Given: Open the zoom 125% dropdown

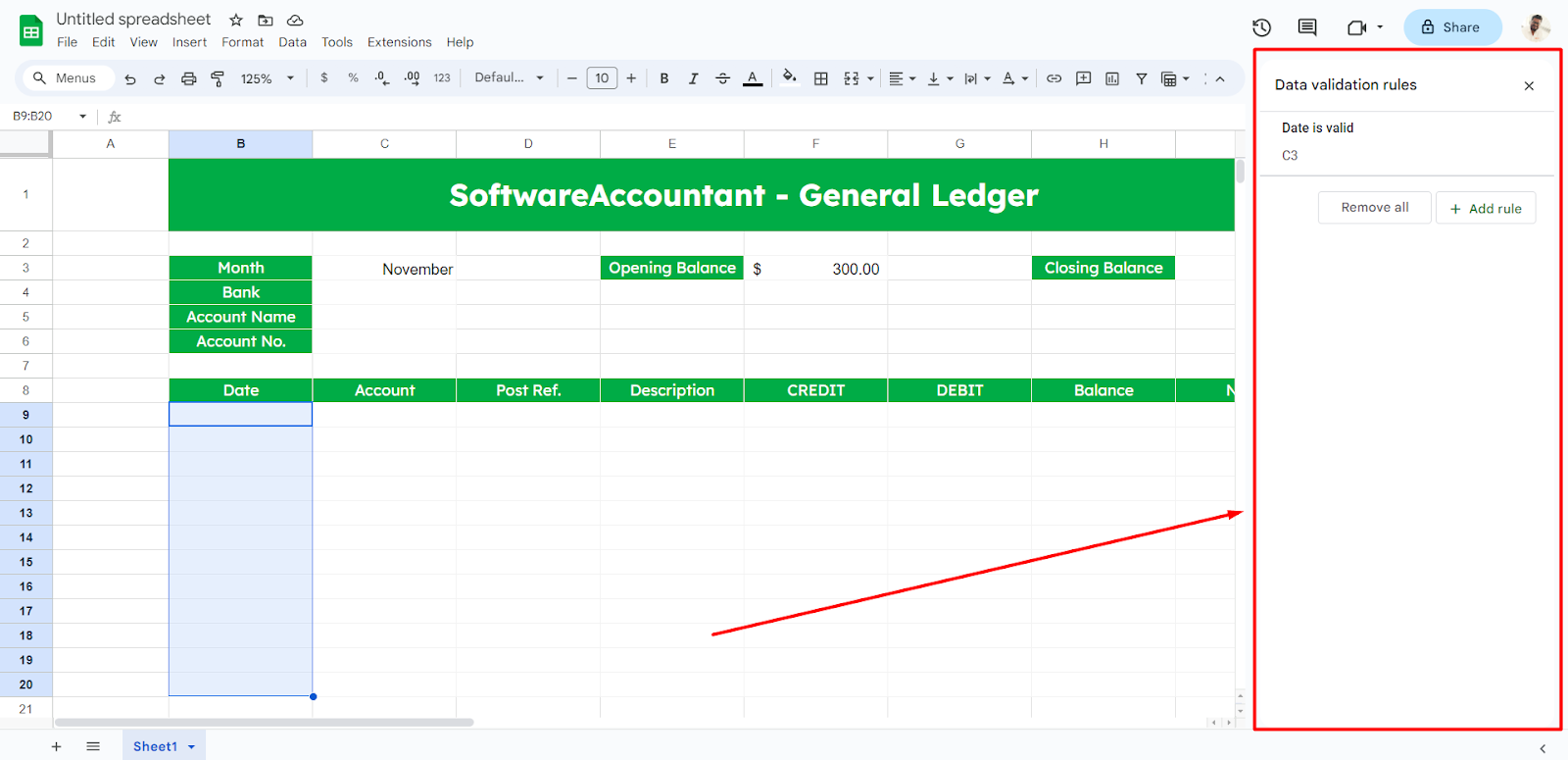Looking at the screenshot, I should (268, 78).
